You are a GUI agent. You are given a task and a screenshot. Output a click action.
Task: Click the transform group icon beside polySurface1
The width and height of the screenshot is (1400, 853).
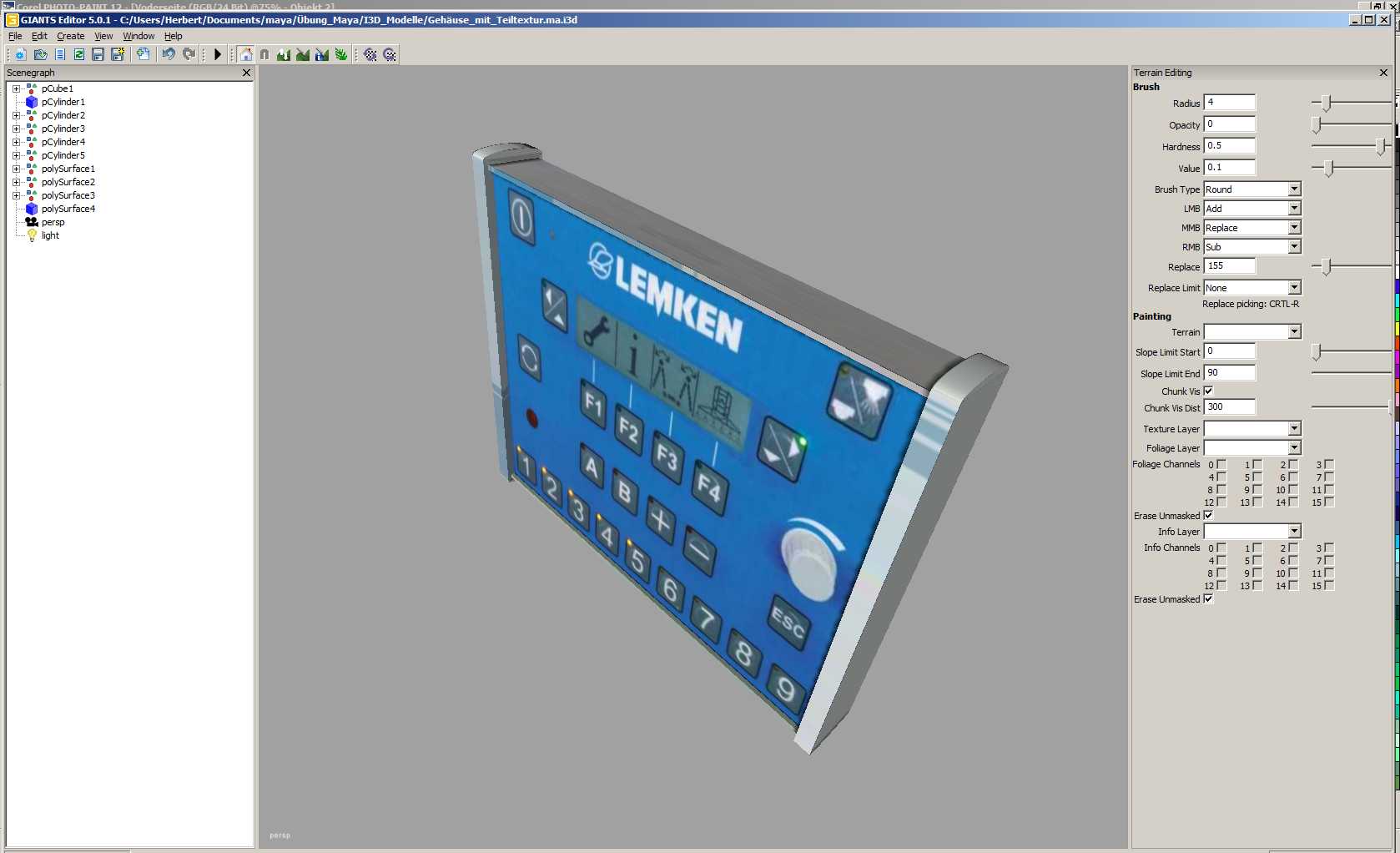(32, 169)
